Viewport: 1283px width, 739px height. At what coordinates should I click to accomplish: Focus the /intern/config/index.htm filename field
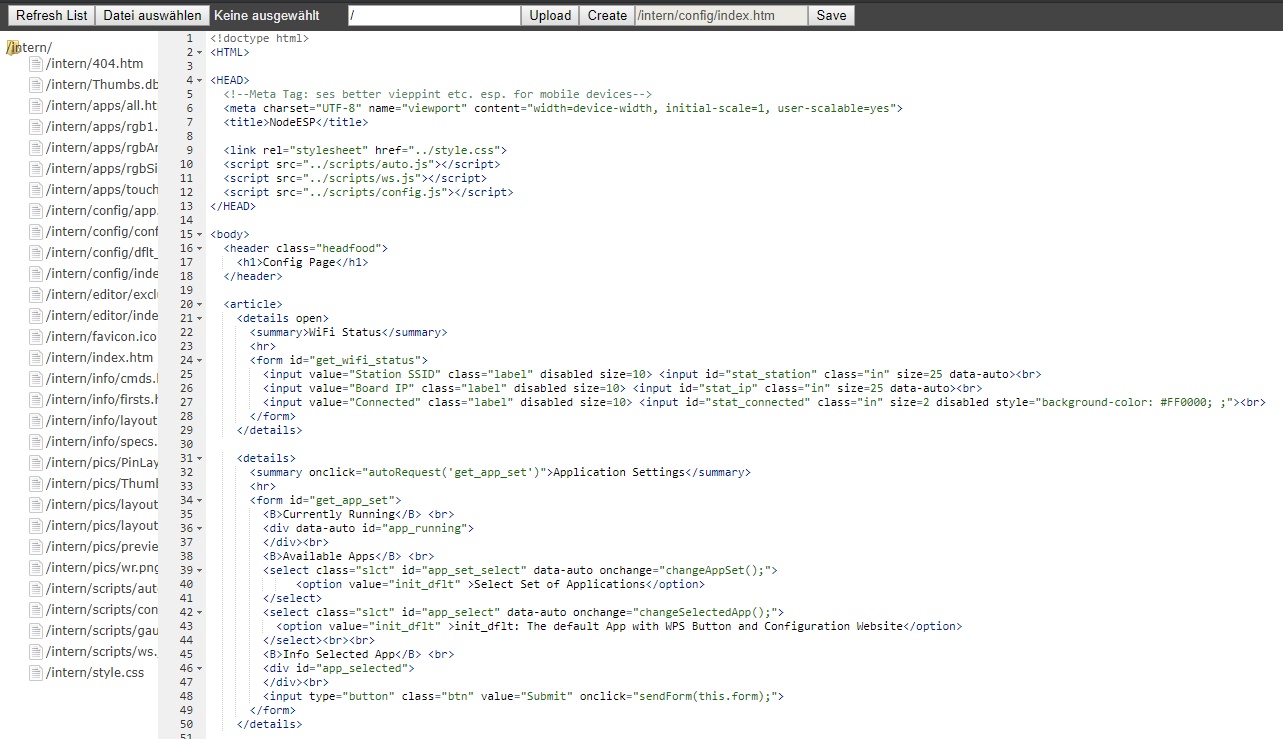coord(721,15)
